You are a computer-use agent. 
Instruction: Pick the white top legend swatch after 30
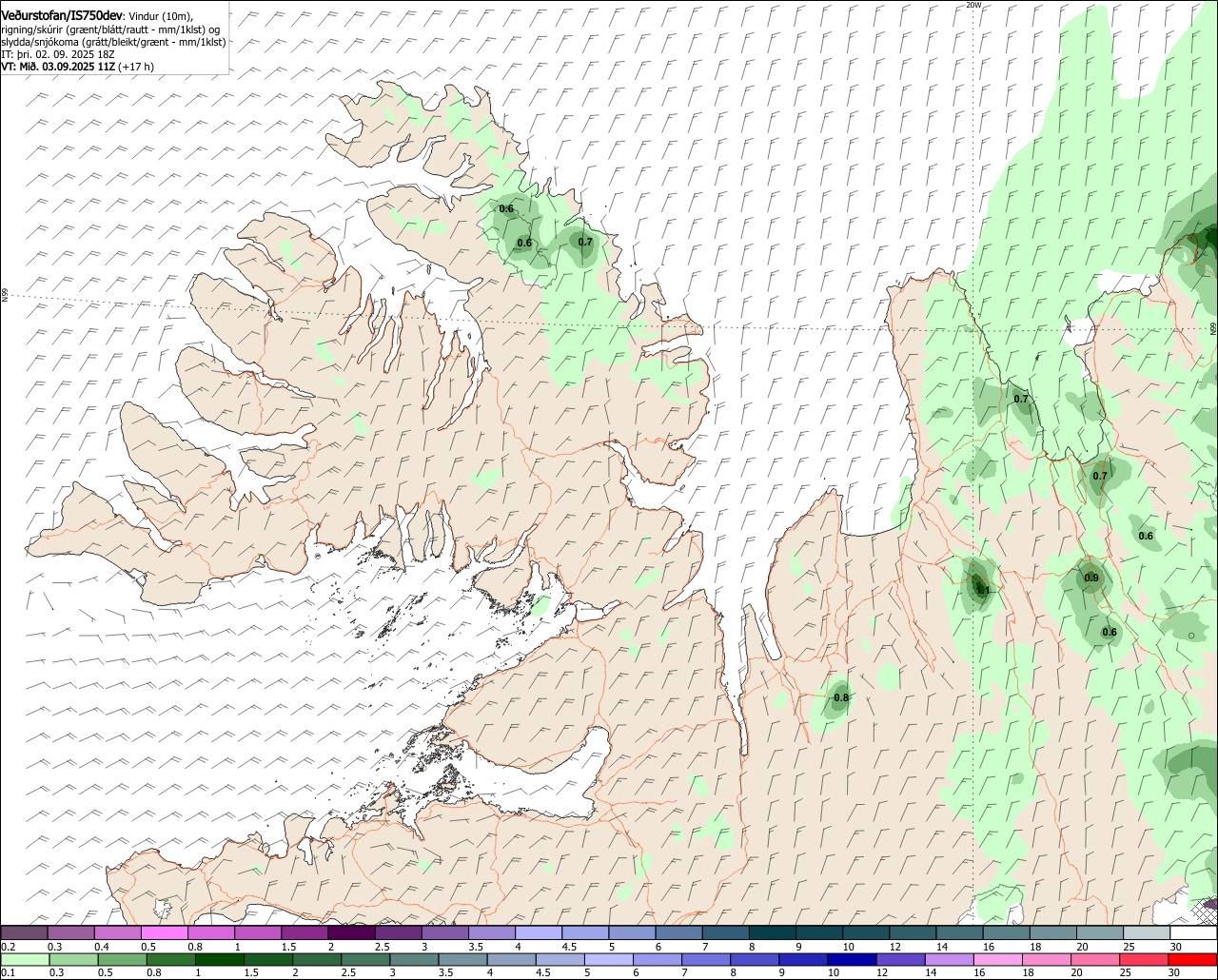tap(1194, 933)
